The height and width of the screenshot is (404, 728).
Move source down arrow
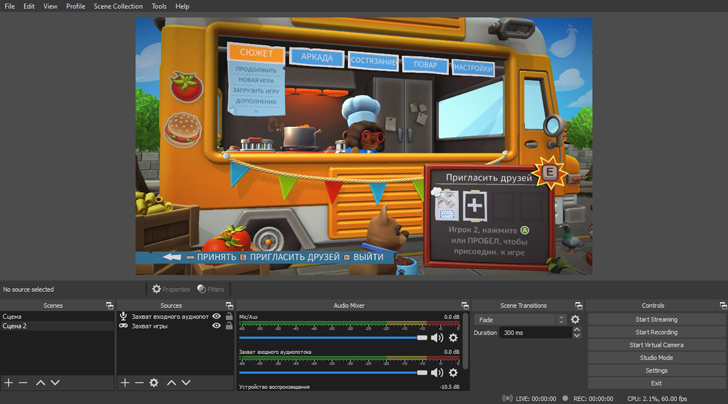tap(186, 383)
